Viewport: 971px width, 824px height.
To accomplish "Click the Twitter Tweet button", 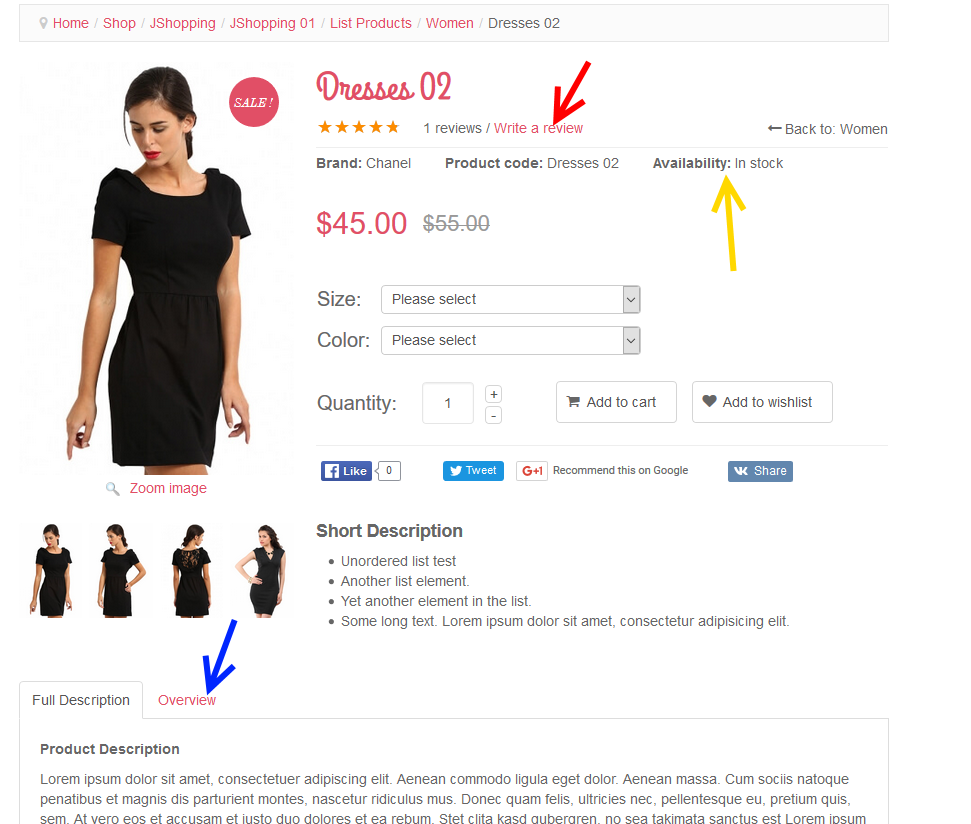I will 473,471.
